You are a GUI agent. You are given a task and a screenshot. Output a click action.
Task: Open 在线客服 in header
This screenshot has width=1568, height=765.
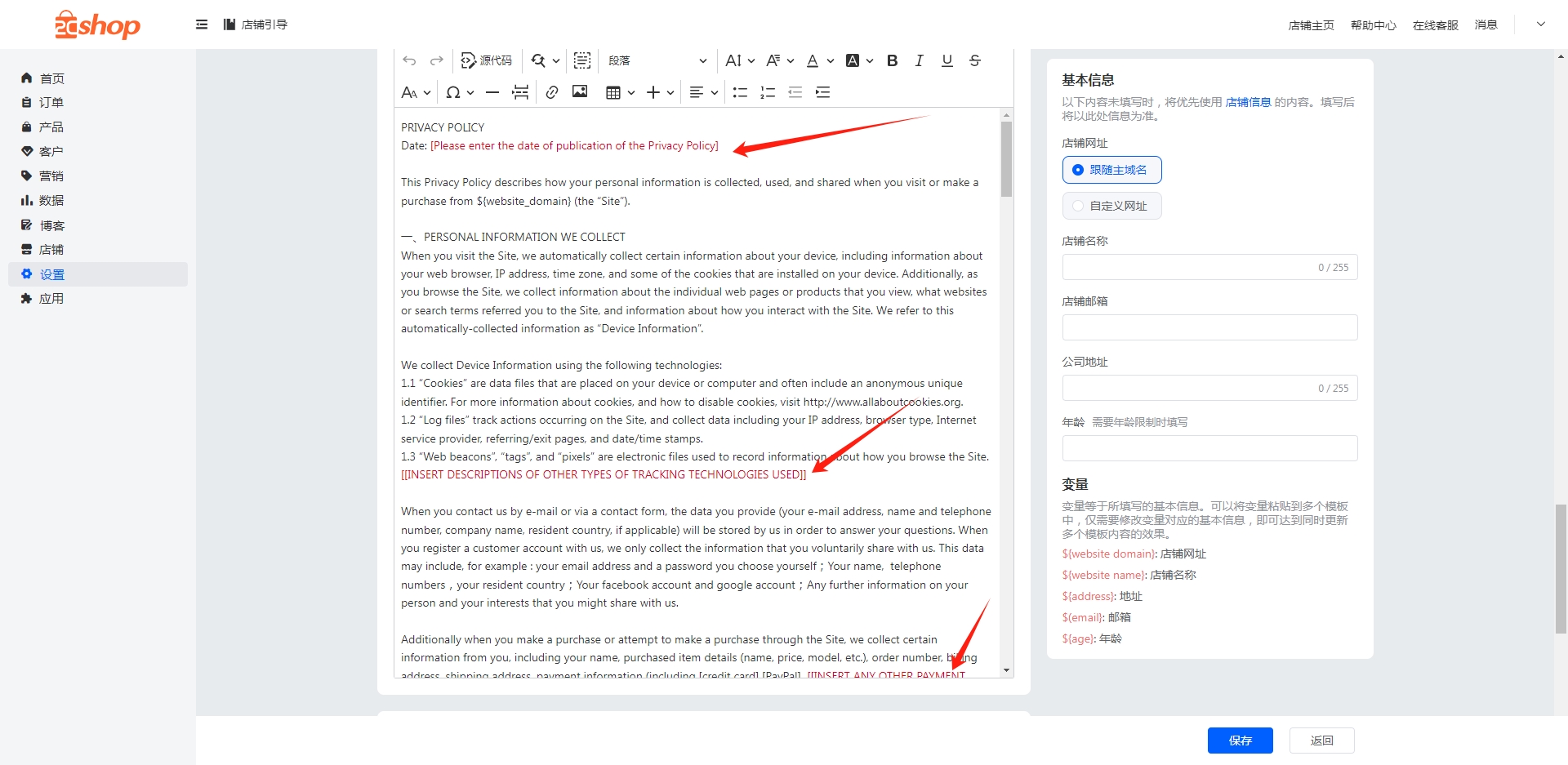click(x=1435, y=25)
